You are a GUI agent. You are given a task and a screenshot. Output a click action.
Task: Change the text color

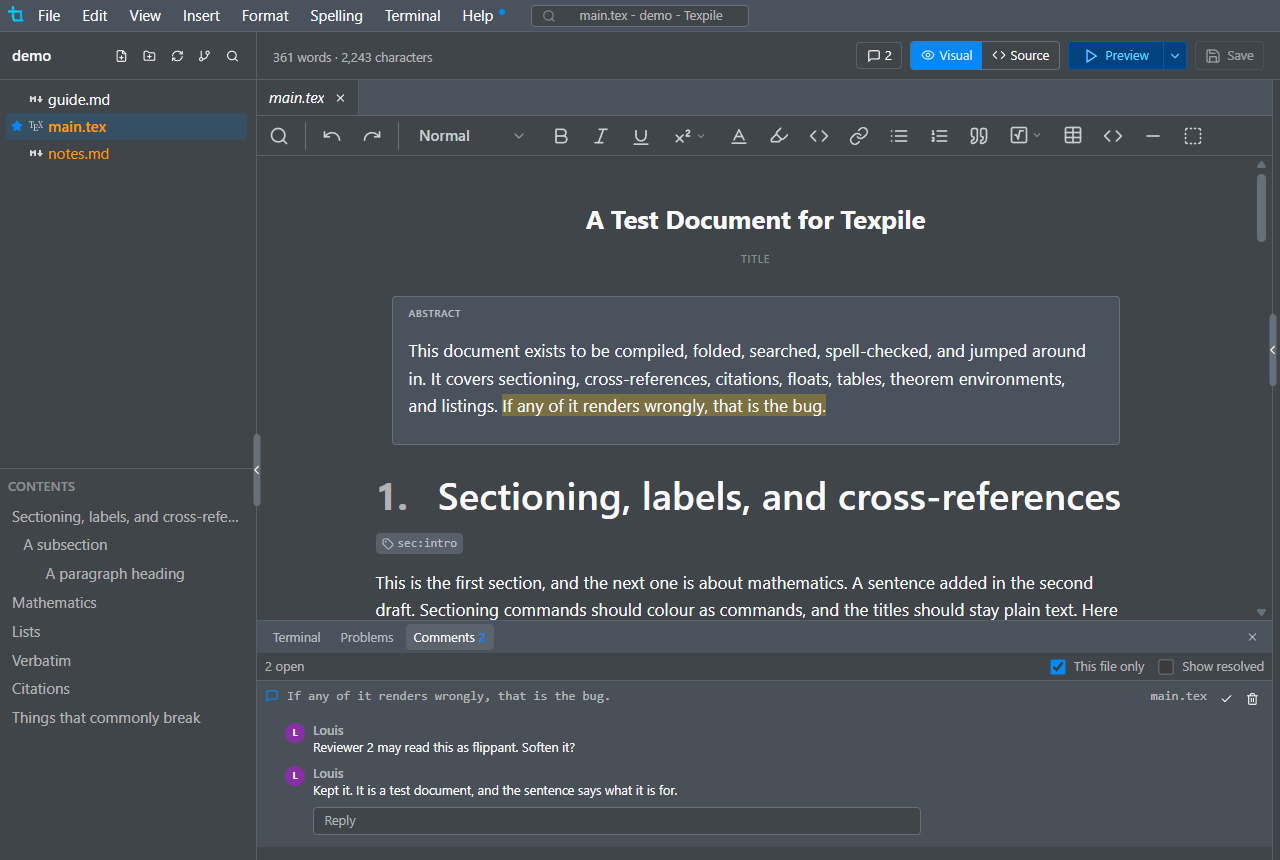[x=739, y=136]
